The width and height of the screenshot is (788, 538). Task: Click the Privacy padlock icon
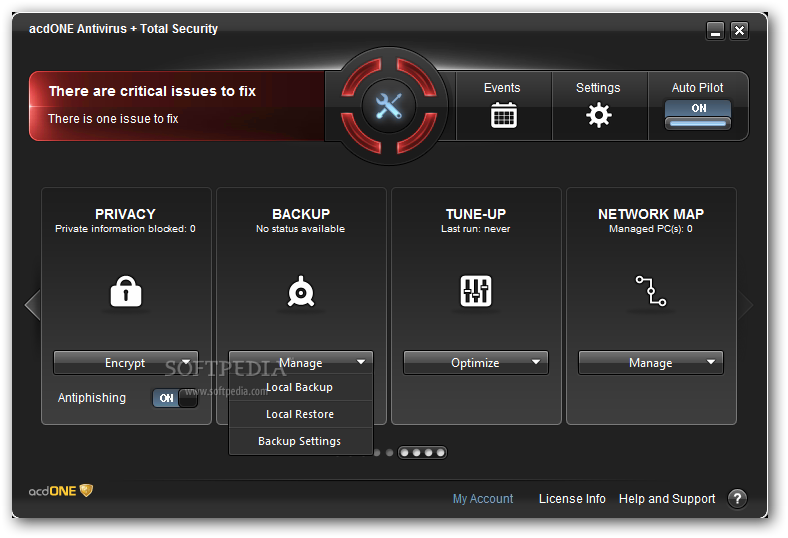click(x=126, y=291)
